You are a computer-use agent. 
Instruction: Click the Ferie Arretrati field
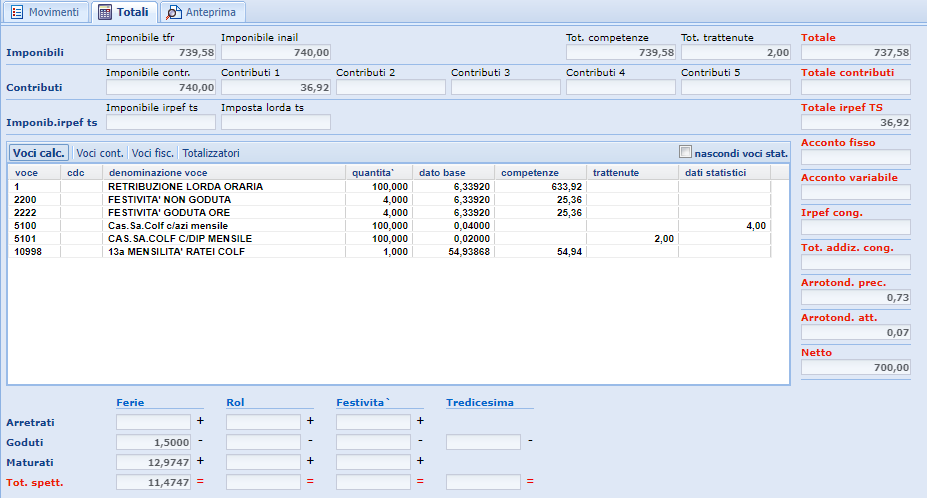point(154,422)
